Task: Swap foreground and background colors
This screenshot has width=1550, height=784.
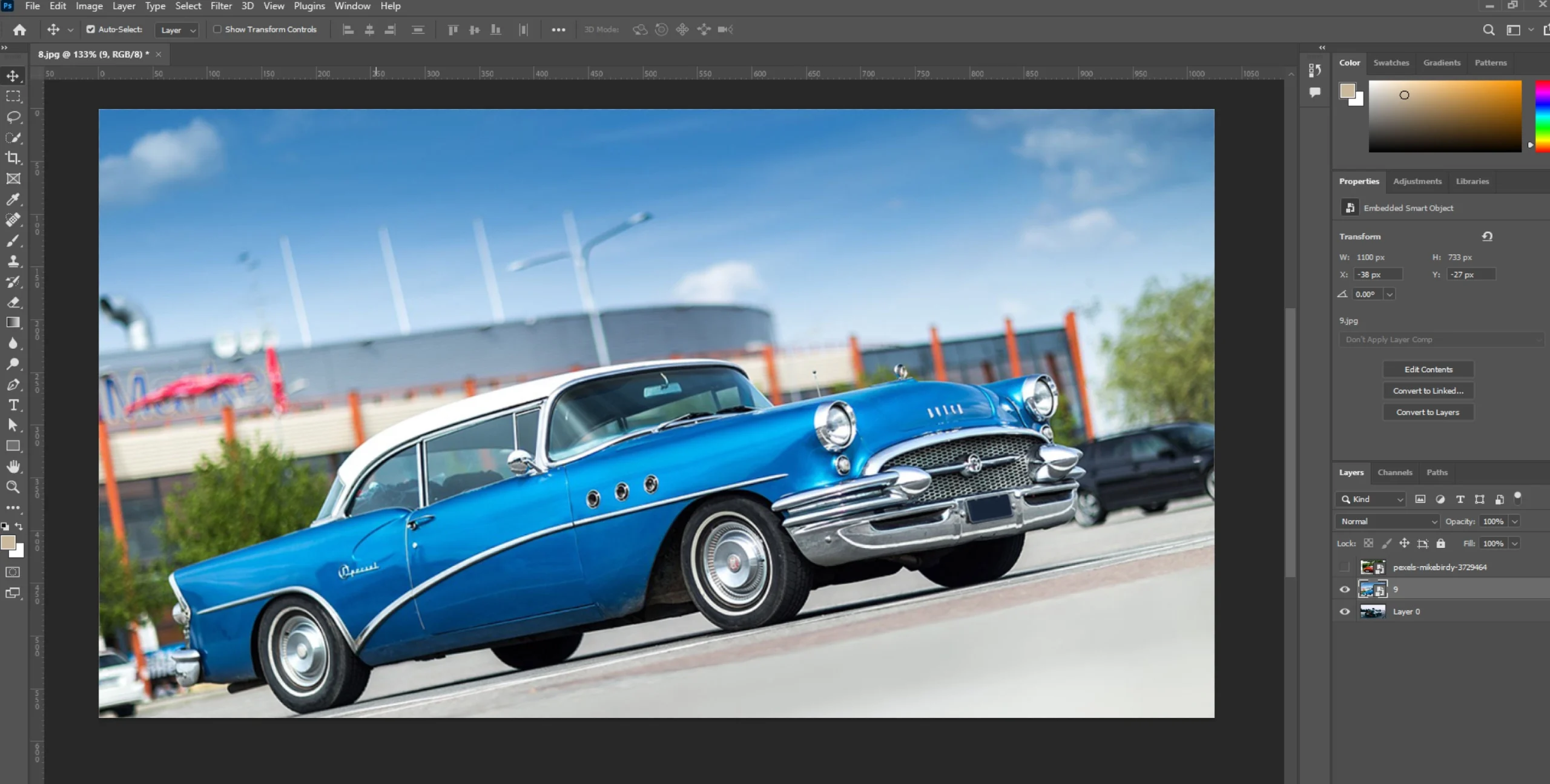Action: 19,526
